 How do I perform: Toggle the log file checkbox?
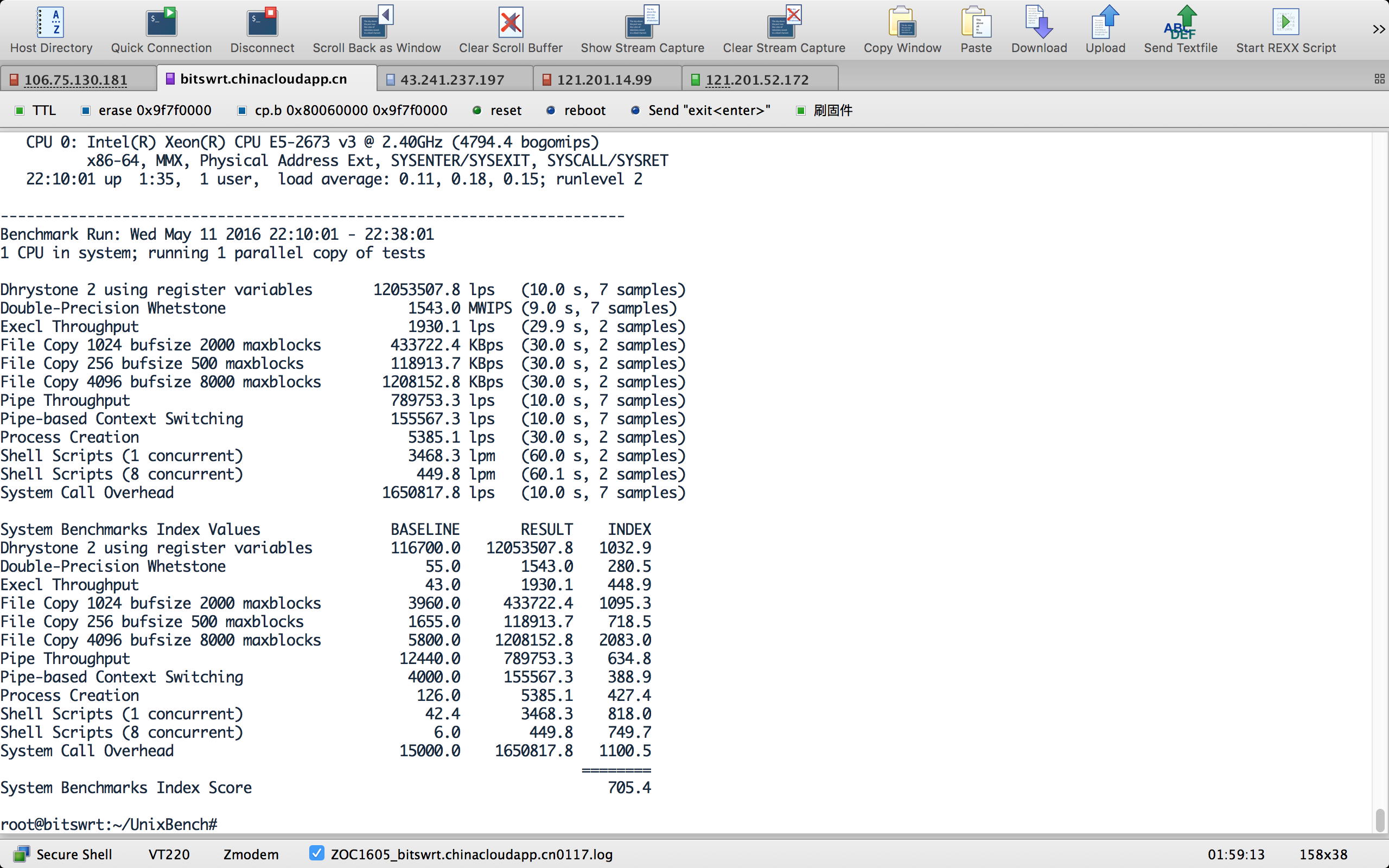click(316, 853)
